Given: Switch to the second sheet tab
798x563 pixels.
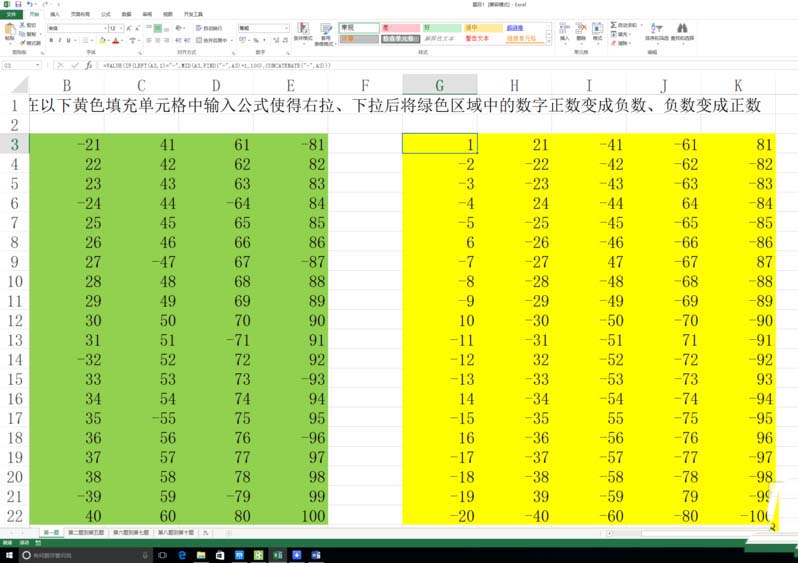Looking at the screenshot, I should (86, 532).
